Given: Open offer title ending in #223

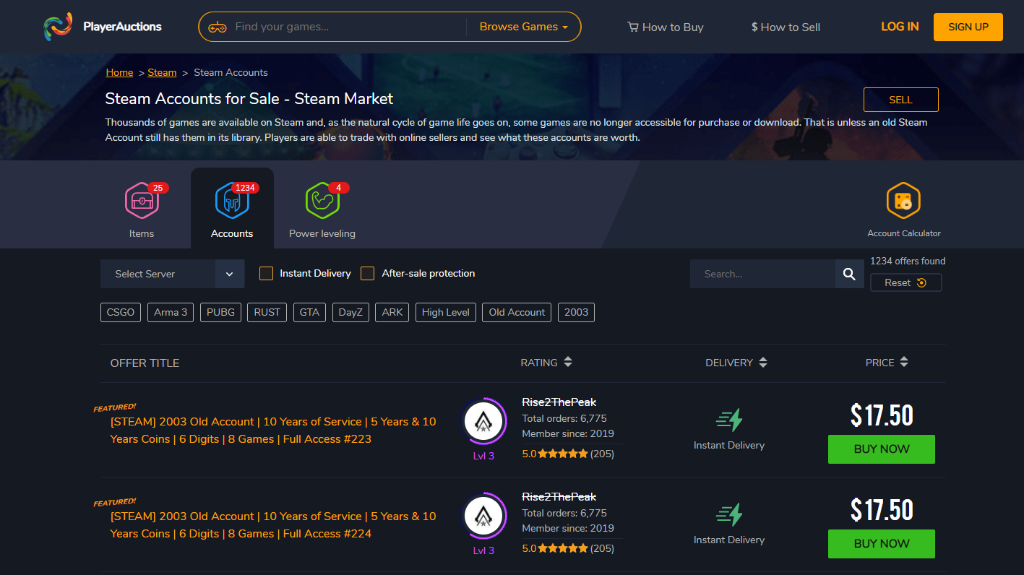Looking at the screenshot, I should (x=273, y=431).
